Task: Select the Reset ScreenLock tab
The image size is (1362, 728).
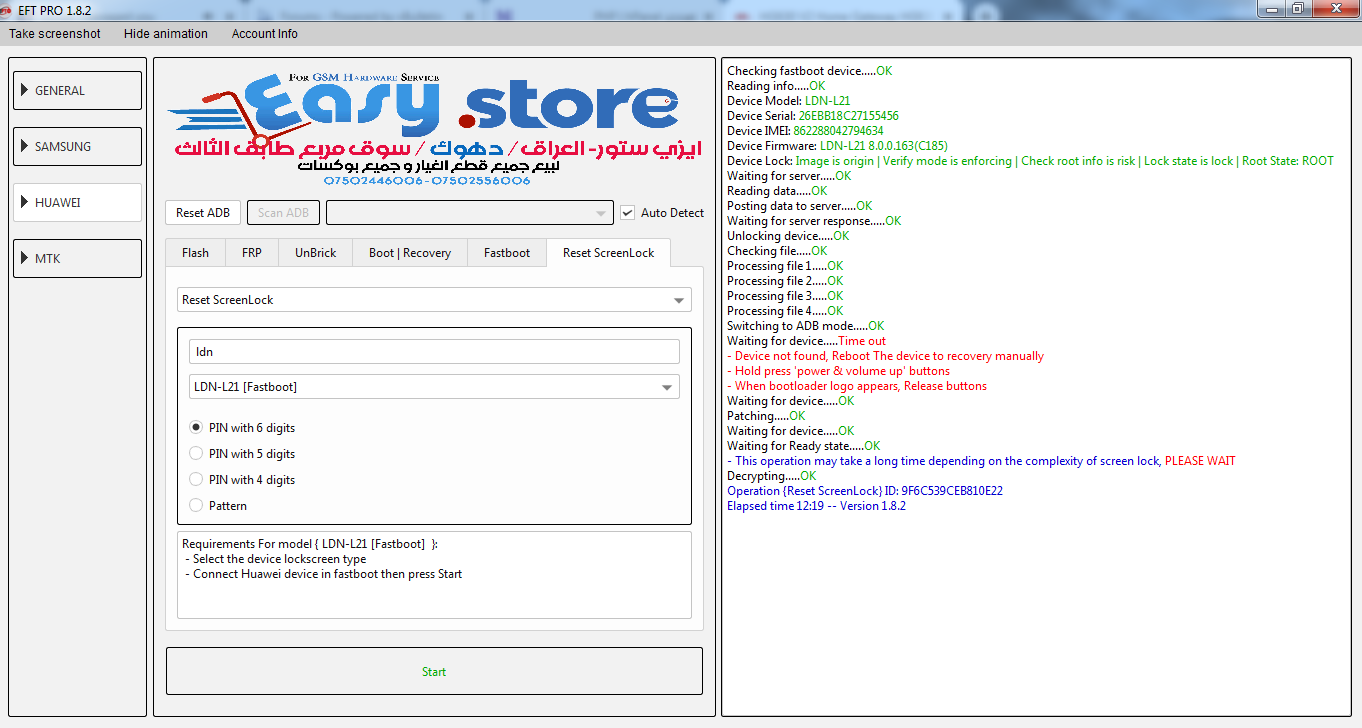Action: 609,253
